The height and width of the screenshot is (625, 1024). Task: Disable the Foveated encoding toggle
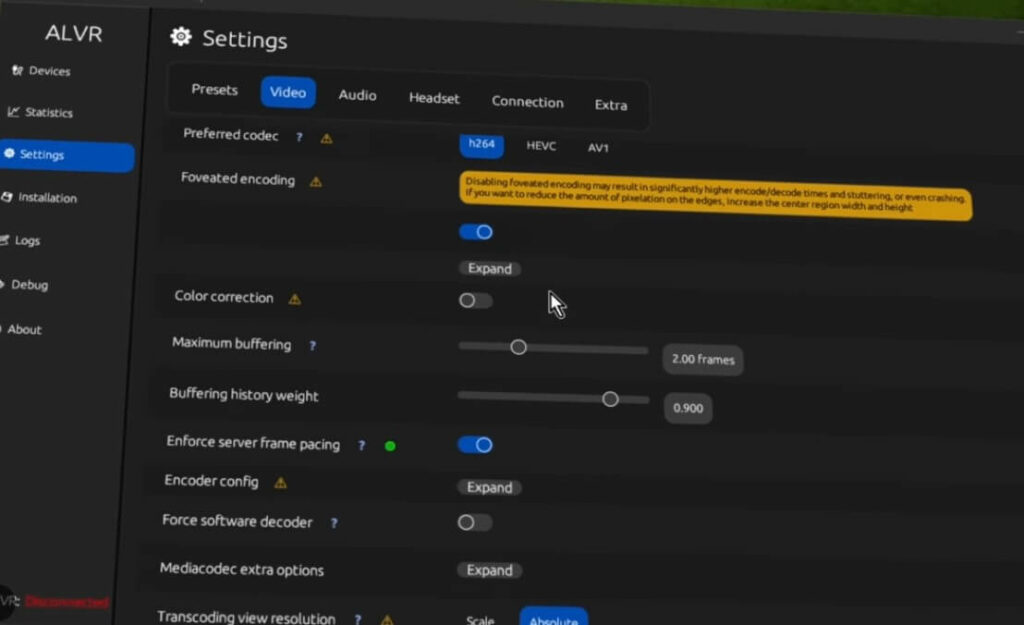(x=476, y=232)
